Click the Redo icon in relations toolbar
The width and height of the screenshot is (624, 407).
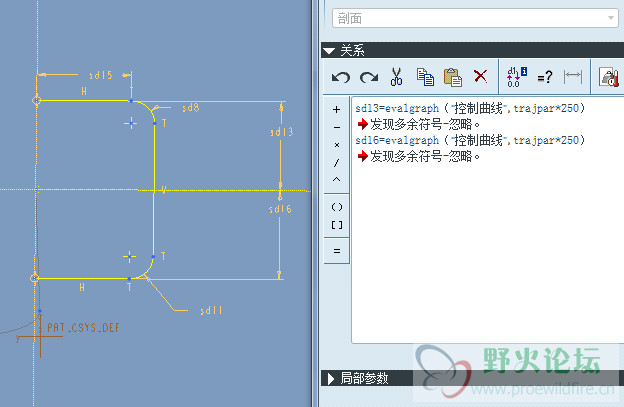(x=369, y=77)
